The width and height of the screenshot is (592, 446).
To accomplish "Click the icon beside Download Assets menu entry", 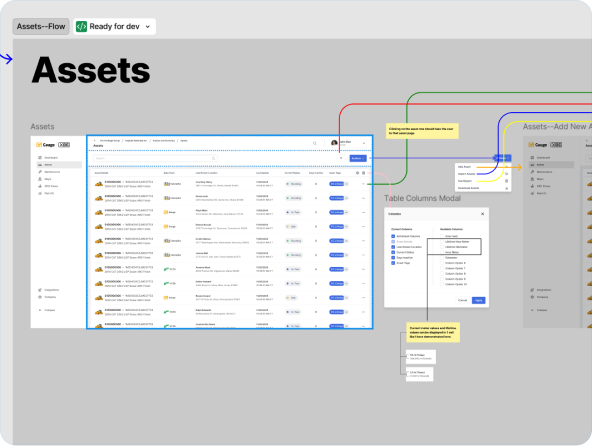I will pyautogui.click(x=506, y=188).
